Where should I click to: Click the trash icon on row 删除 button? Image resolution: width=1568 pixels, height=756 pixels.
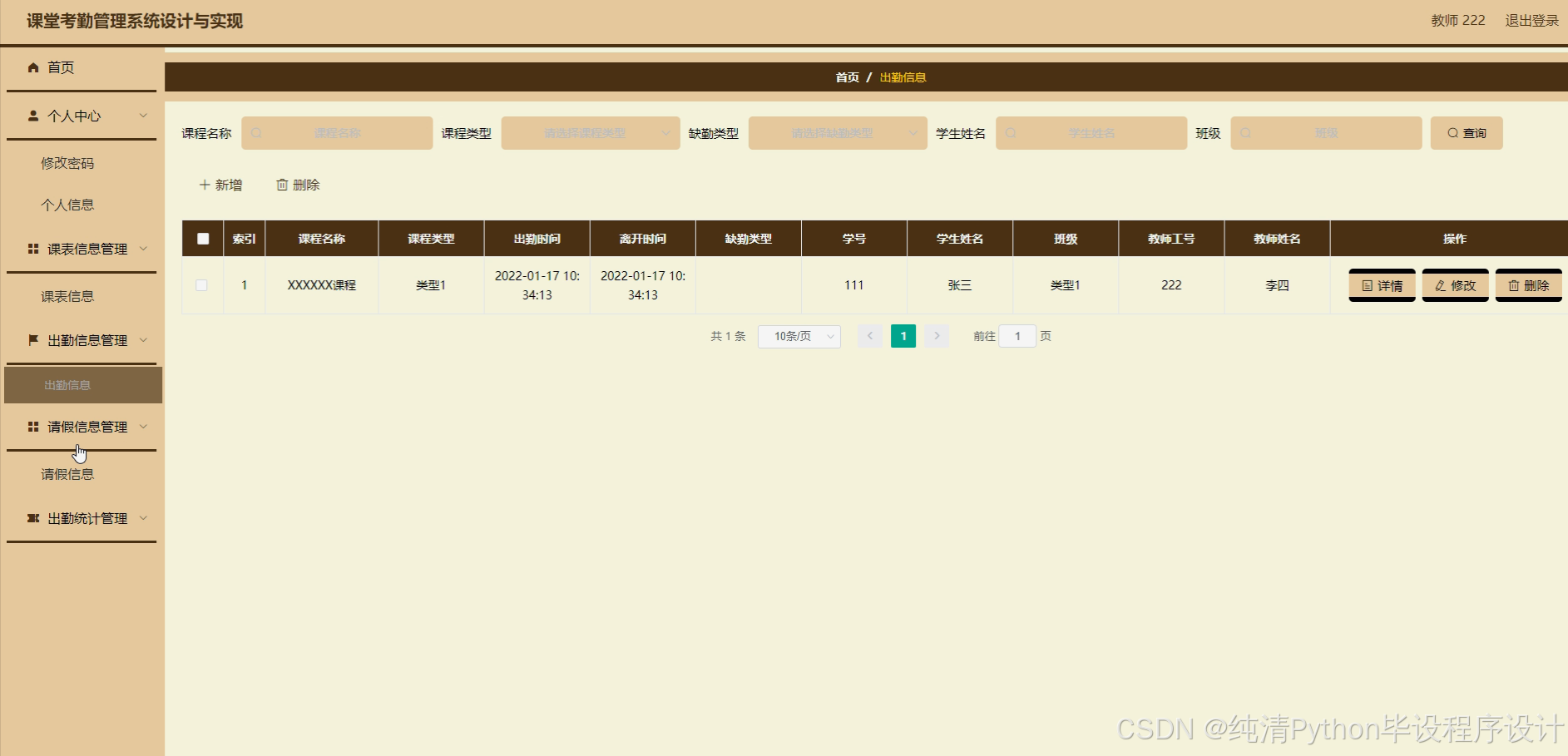click(x=1514, y=286)
